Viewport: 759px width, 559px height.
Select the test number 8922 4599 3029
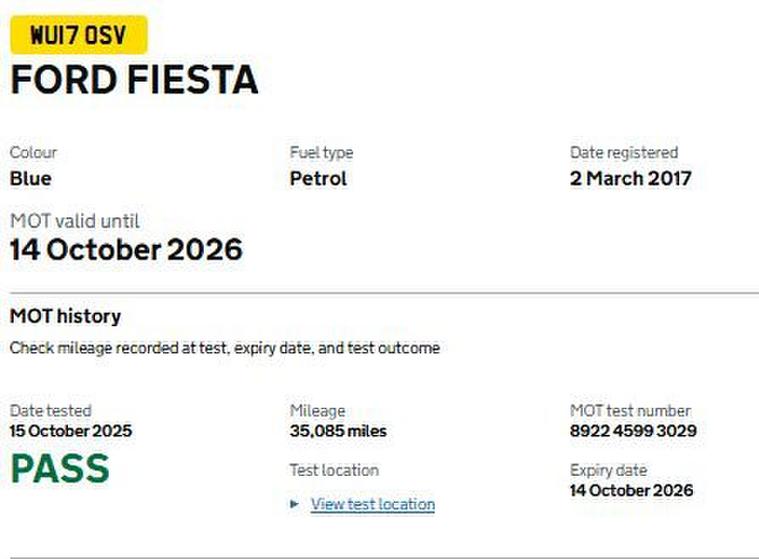[x=633, y=431]
